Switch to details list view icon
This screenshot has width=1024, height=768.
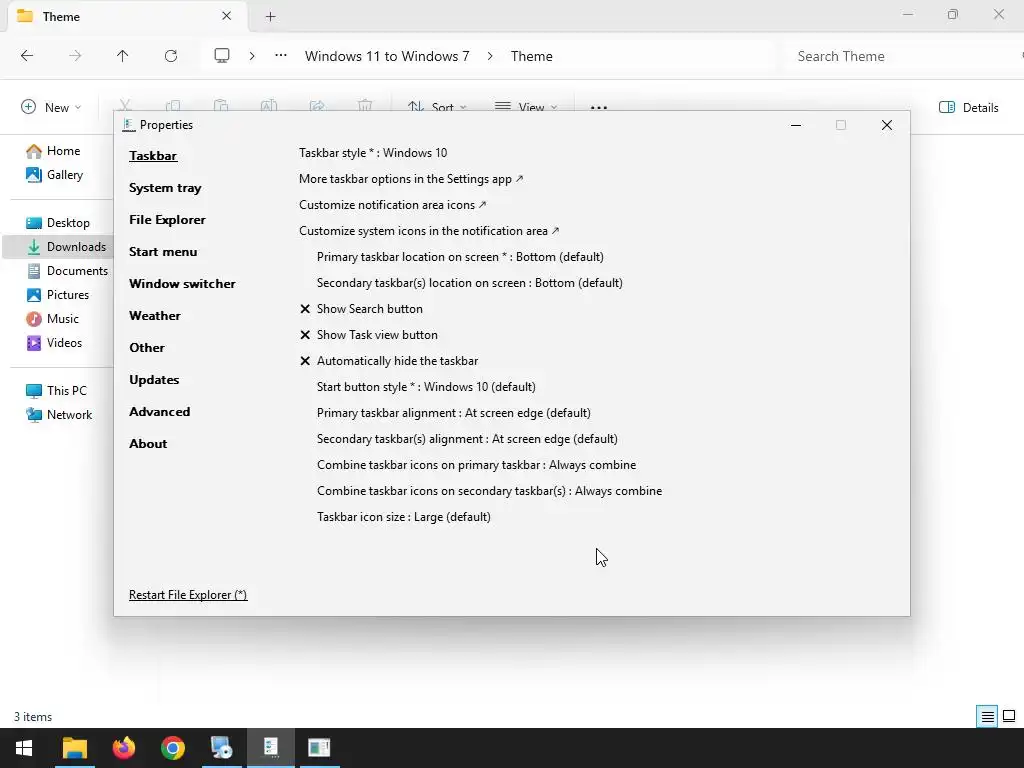point(987,716)
